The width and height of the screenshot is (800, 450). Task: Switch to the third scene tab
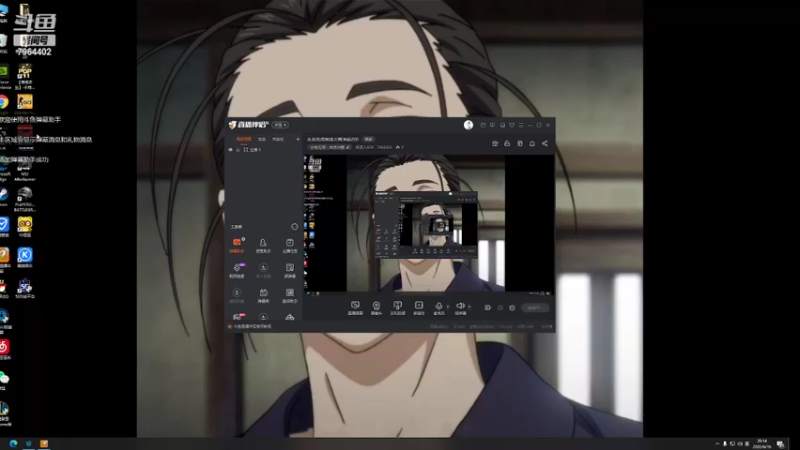[x=278, y=139]
